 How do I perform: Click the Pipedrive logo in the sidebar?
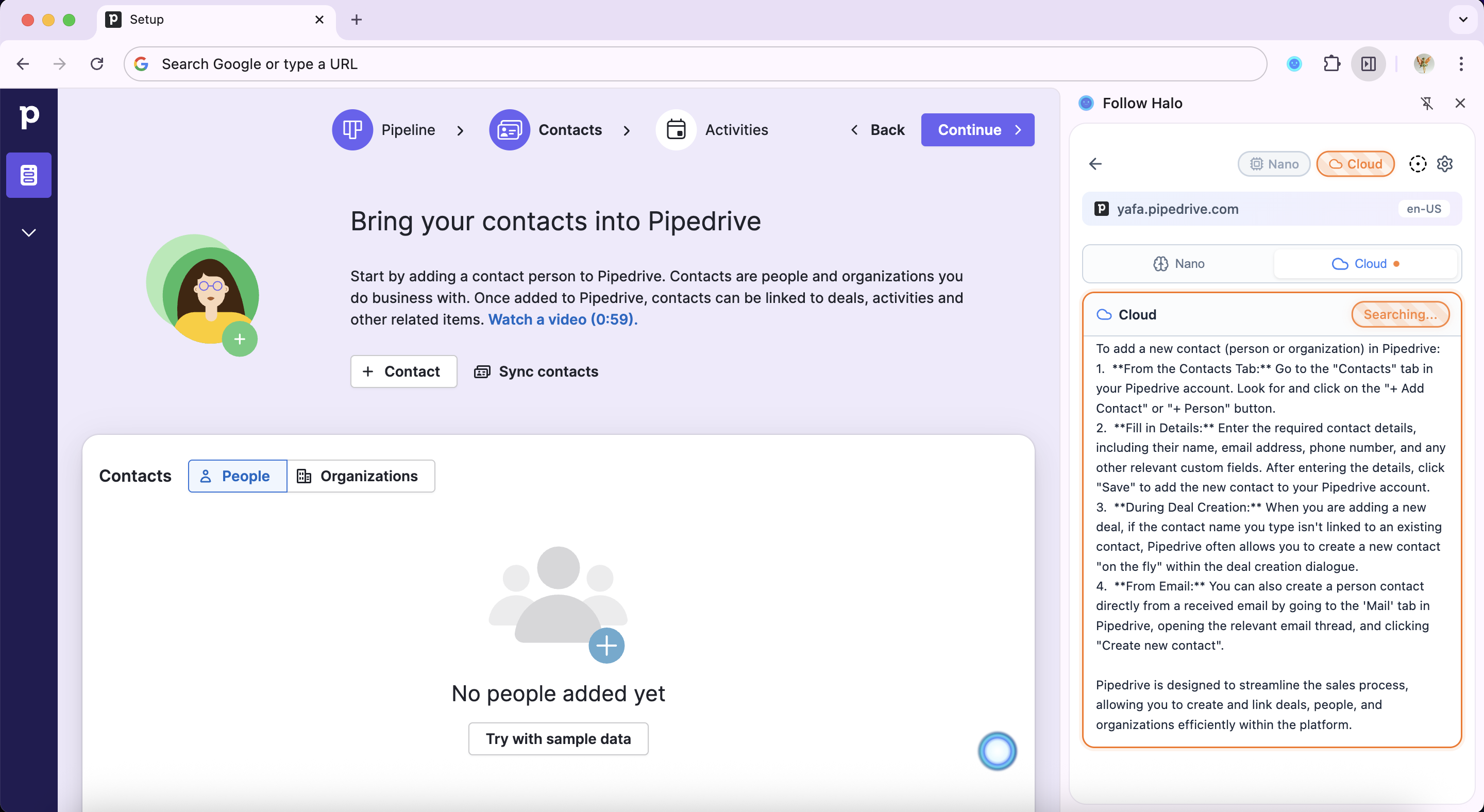[x=29, y=117]
